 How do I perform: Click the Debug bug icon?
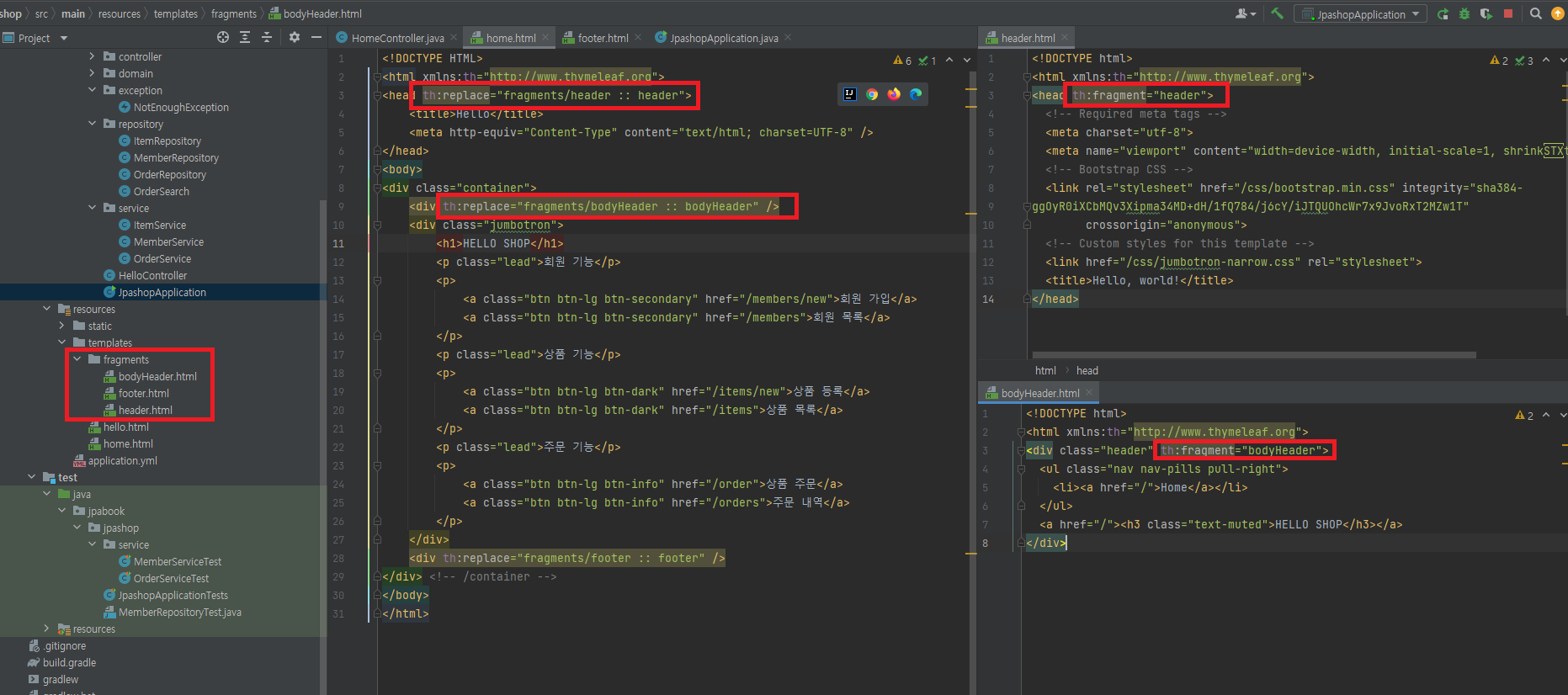click(x=1464, y=13)
